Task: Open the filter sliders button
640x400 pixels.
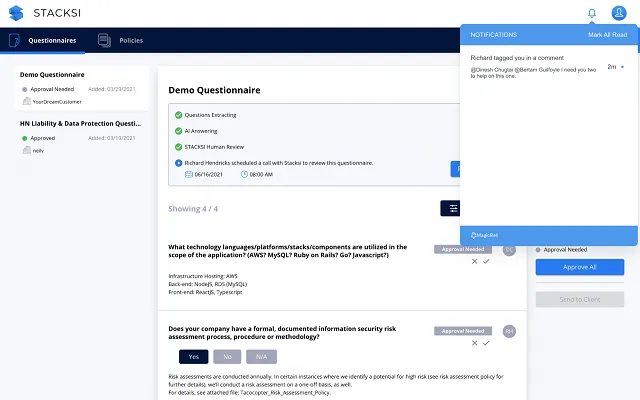Action: pyautogui.click(x=450, y=209)
